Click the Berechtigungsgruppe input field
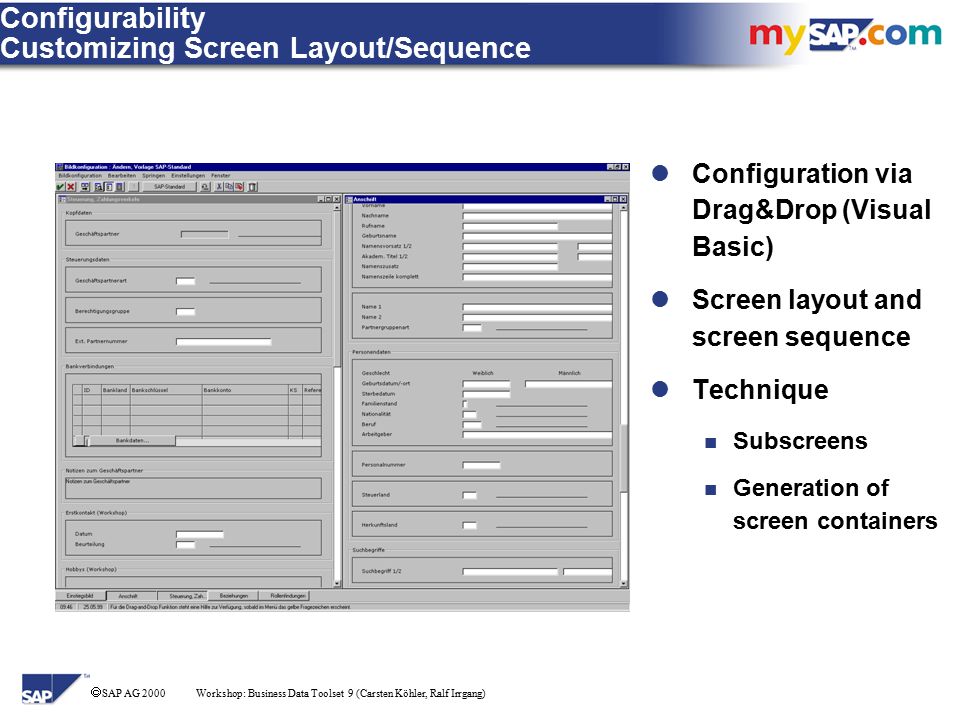The width and height of the screenshot is (960, 720). [x=186, y=312]
